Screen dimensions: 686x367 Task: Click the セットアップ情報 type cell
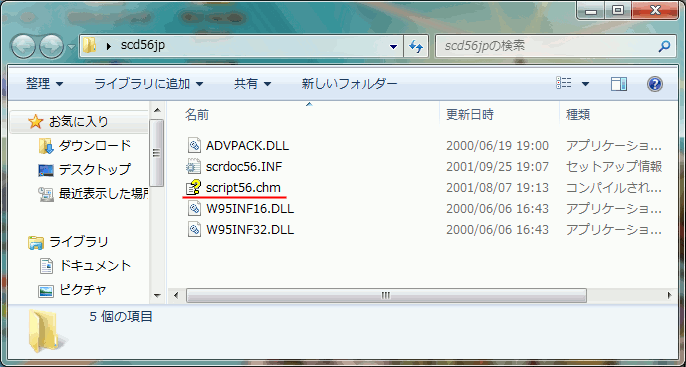pos(613,167)
